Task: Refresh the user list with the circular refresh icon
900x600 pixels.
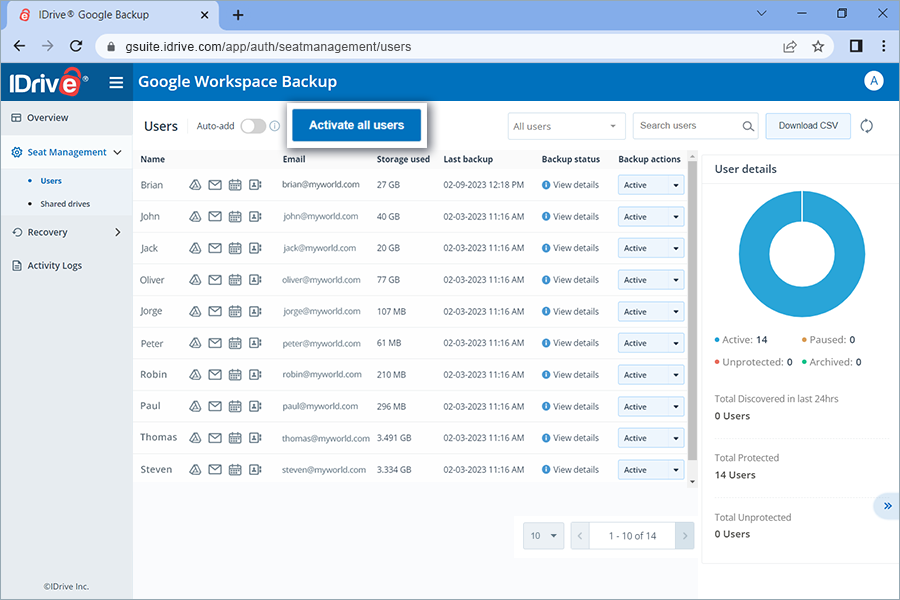Action: (x=866, y=126)
